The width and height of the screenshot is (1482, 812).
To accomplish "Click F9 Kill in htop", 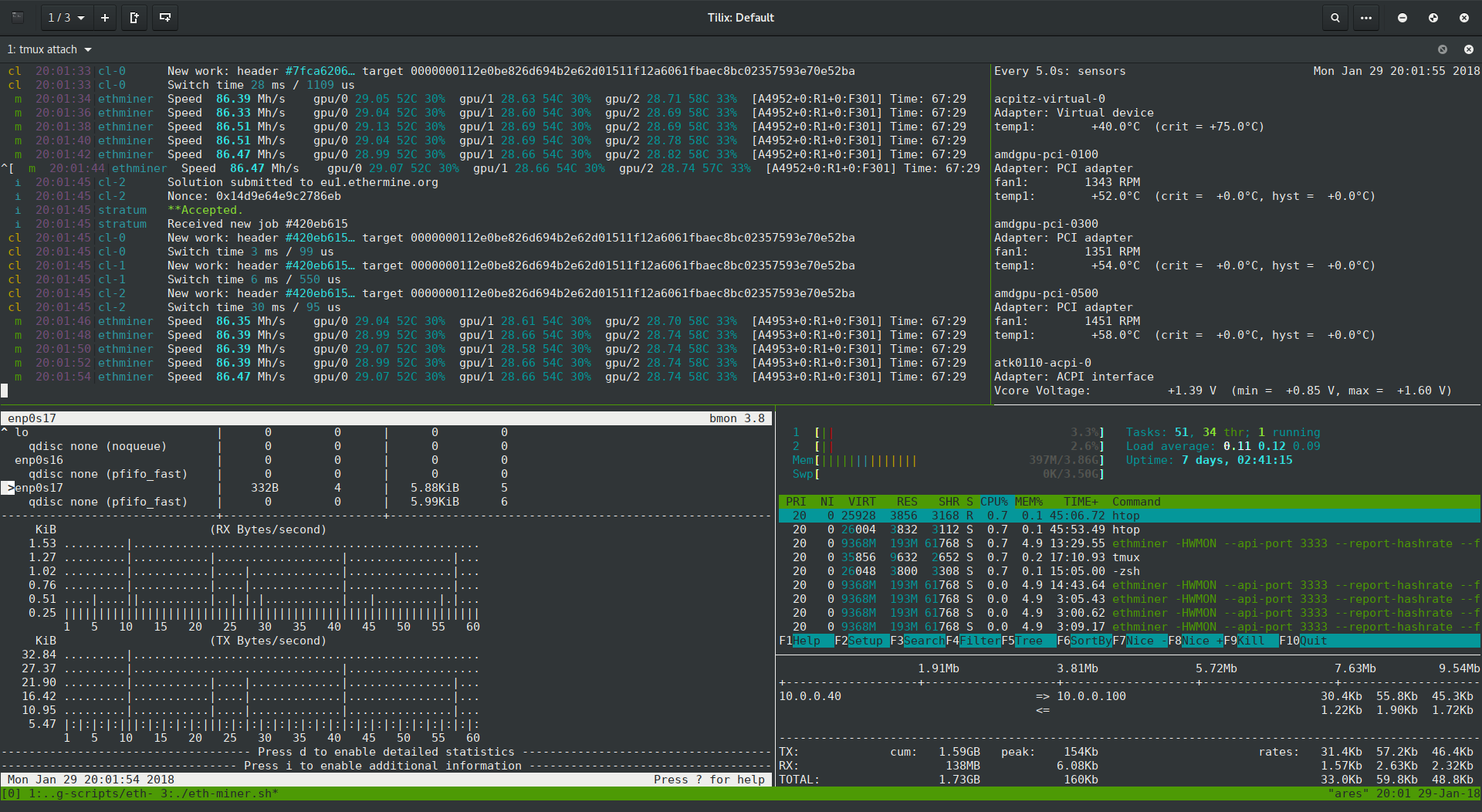I will click(x=1250, y=641).
